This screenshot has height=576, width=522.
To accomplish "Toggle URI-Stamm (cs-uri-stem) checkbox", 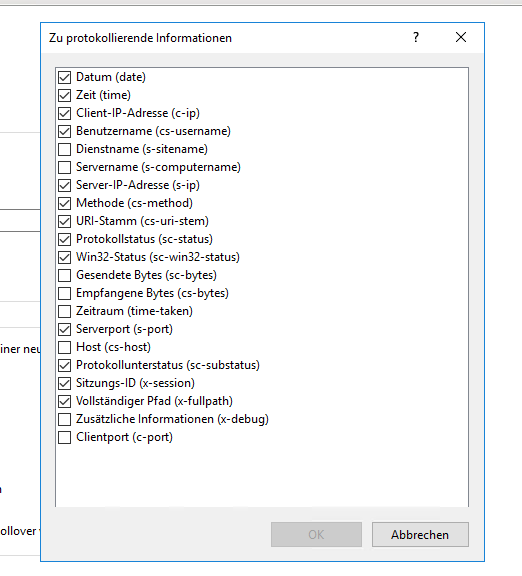I will pyautogui.click(x=65, y=221).
